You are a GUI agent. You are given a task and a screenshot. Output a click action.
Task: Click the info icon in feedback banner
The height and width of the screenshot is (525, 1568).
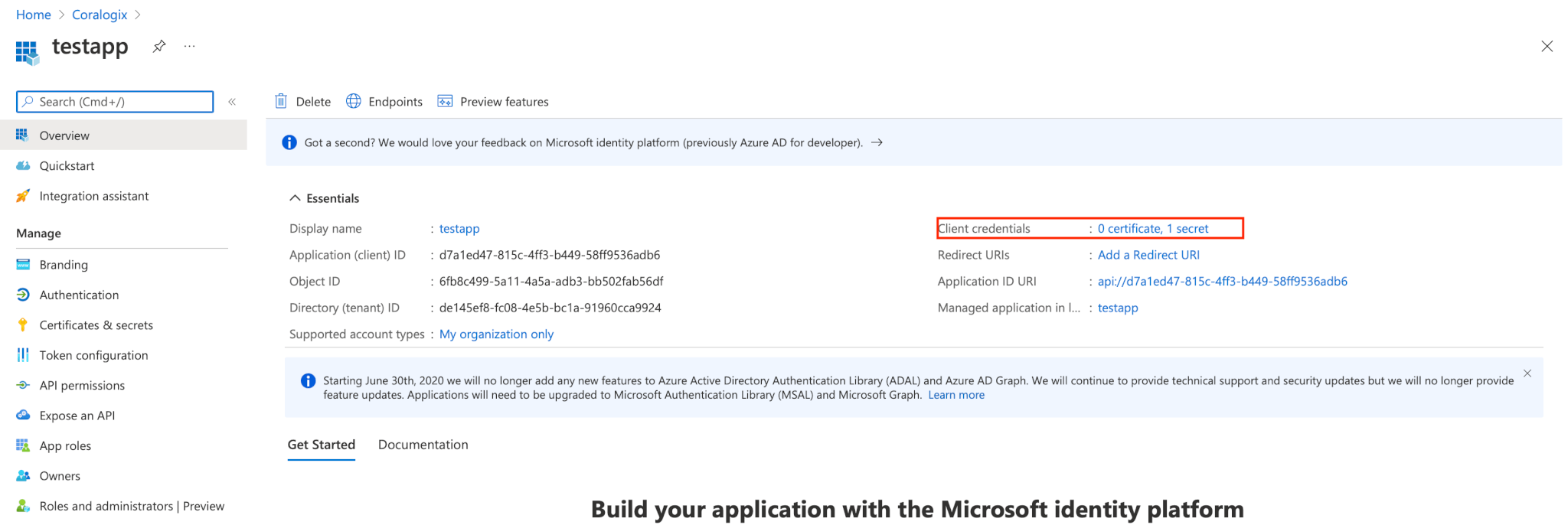(x=289, y=142)
